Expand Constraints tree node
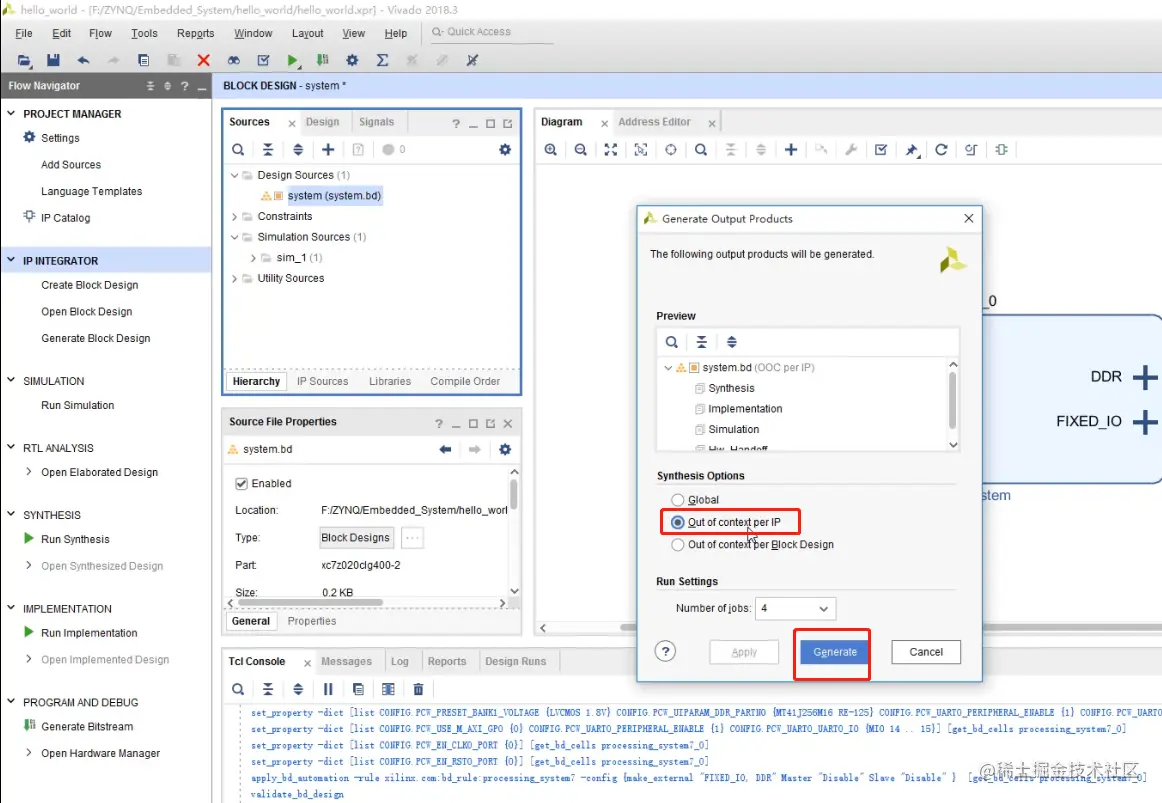This screenshot has height=803, width=1162. 234,217
